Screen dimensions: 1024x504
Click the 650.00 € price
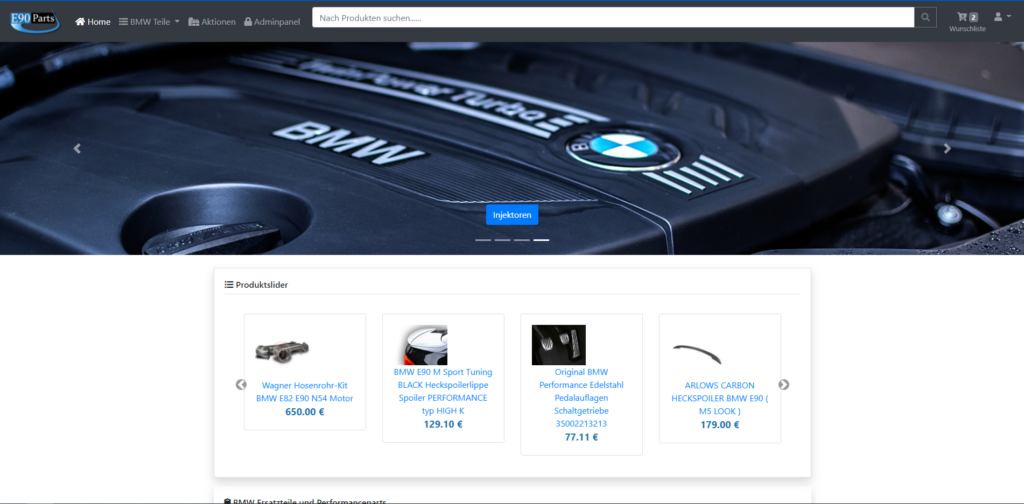304,412
